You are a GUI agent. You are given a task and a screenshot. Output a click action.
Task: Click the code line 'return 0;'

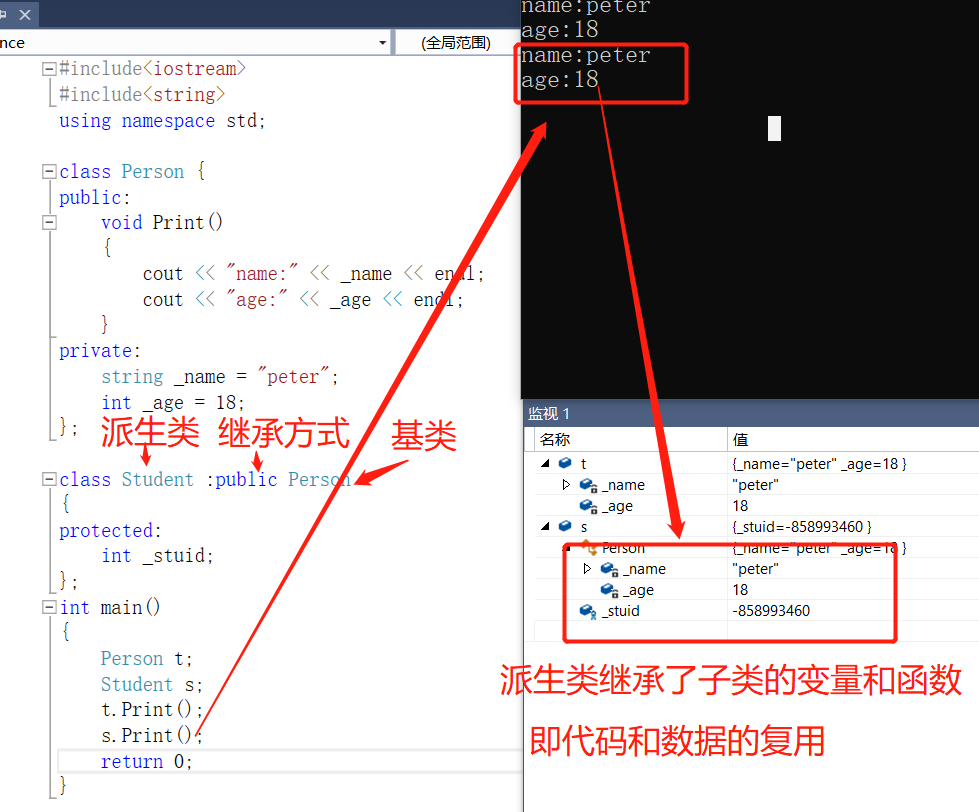point(147,761)
